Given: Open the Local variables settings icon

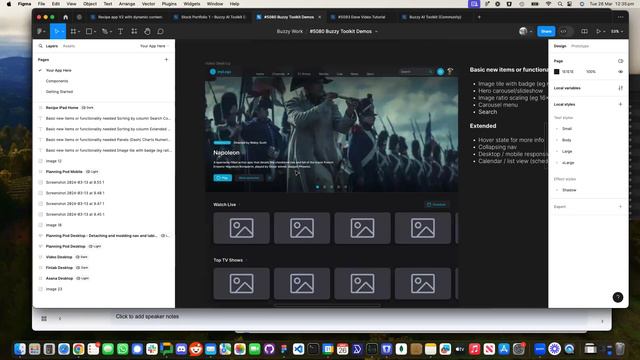Looking at the screenshot, I should pyautogui.click(x=620, y=88).
